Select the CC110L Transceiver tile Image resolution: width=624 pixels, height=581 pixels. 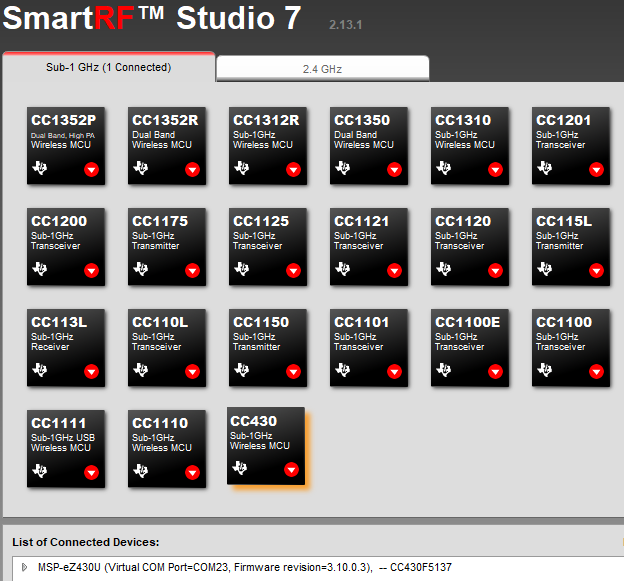[x=167, y=348]
